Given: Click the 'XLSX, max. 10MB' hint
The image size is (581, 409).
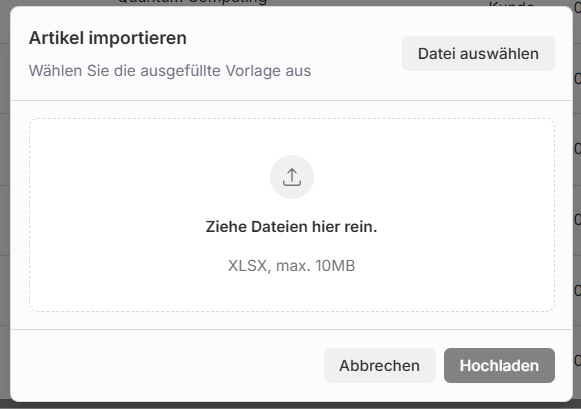Looking at the screenshot, I should [x=291, y=266].
